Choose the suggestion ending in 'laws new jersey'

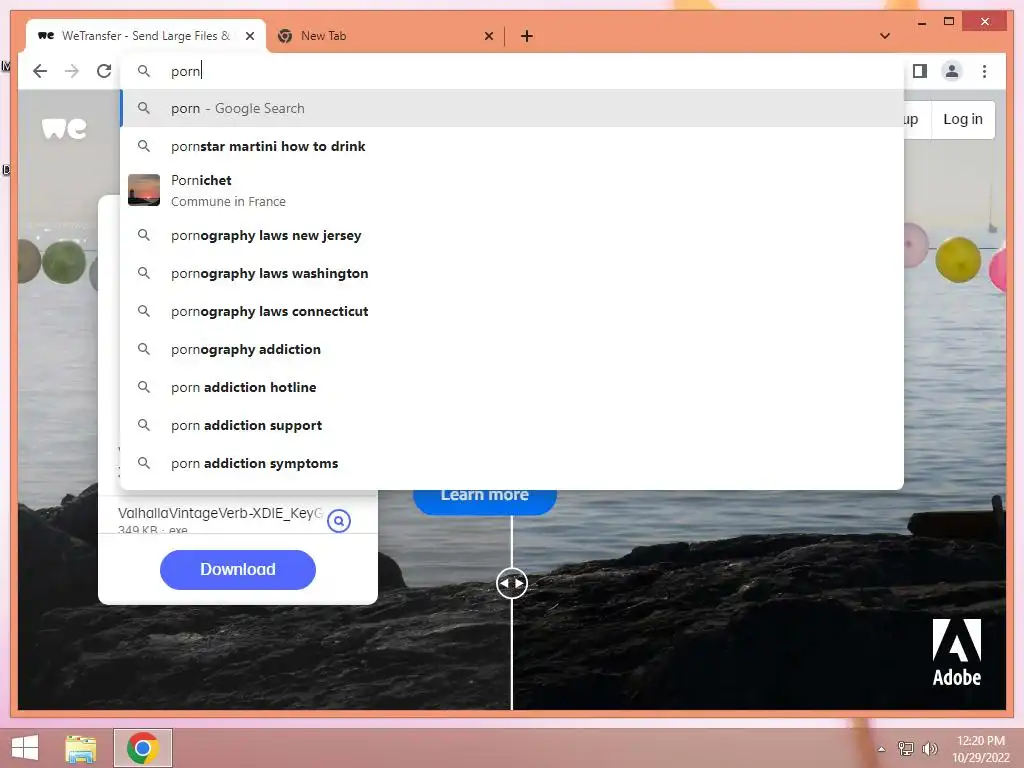tap(512, 235)
